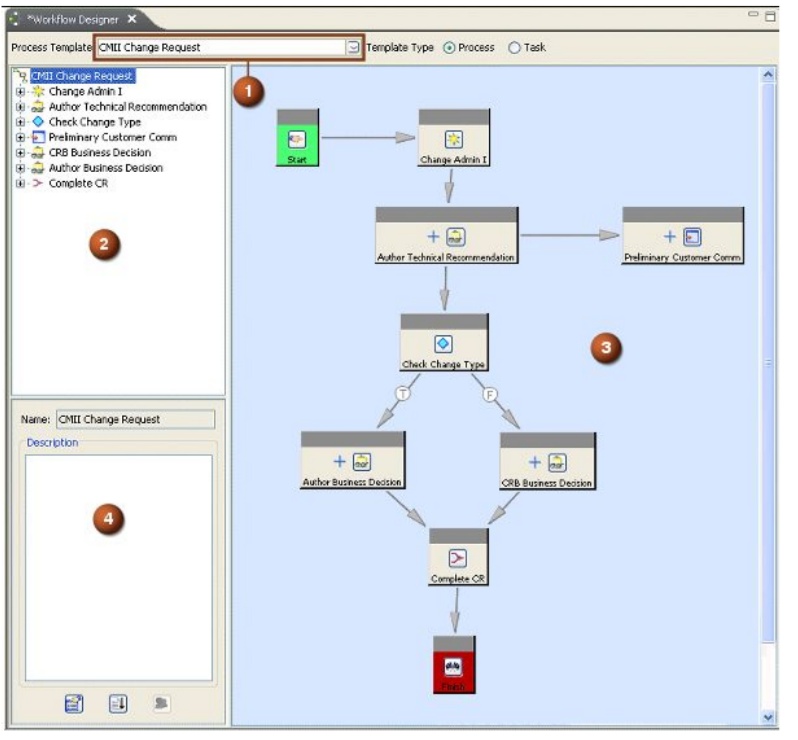
Task: Click the T (true) path marker
Action: 403,393
